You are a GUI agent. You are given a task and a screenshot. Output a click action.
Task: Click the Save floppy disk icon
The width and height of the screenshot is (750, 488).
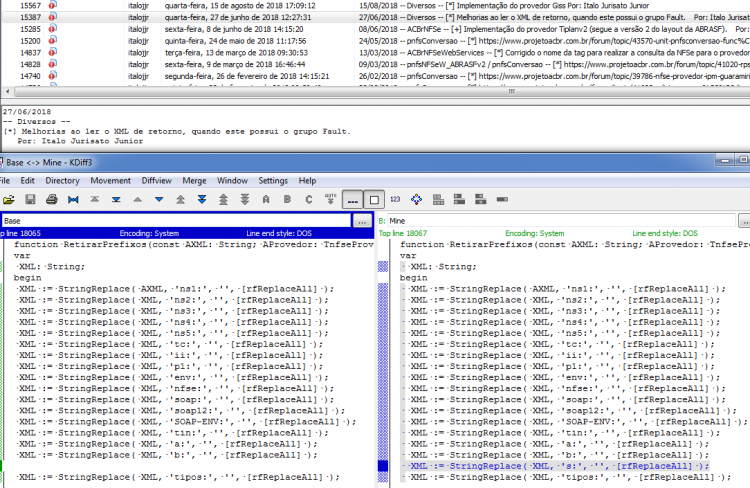(x=30, y=200)
